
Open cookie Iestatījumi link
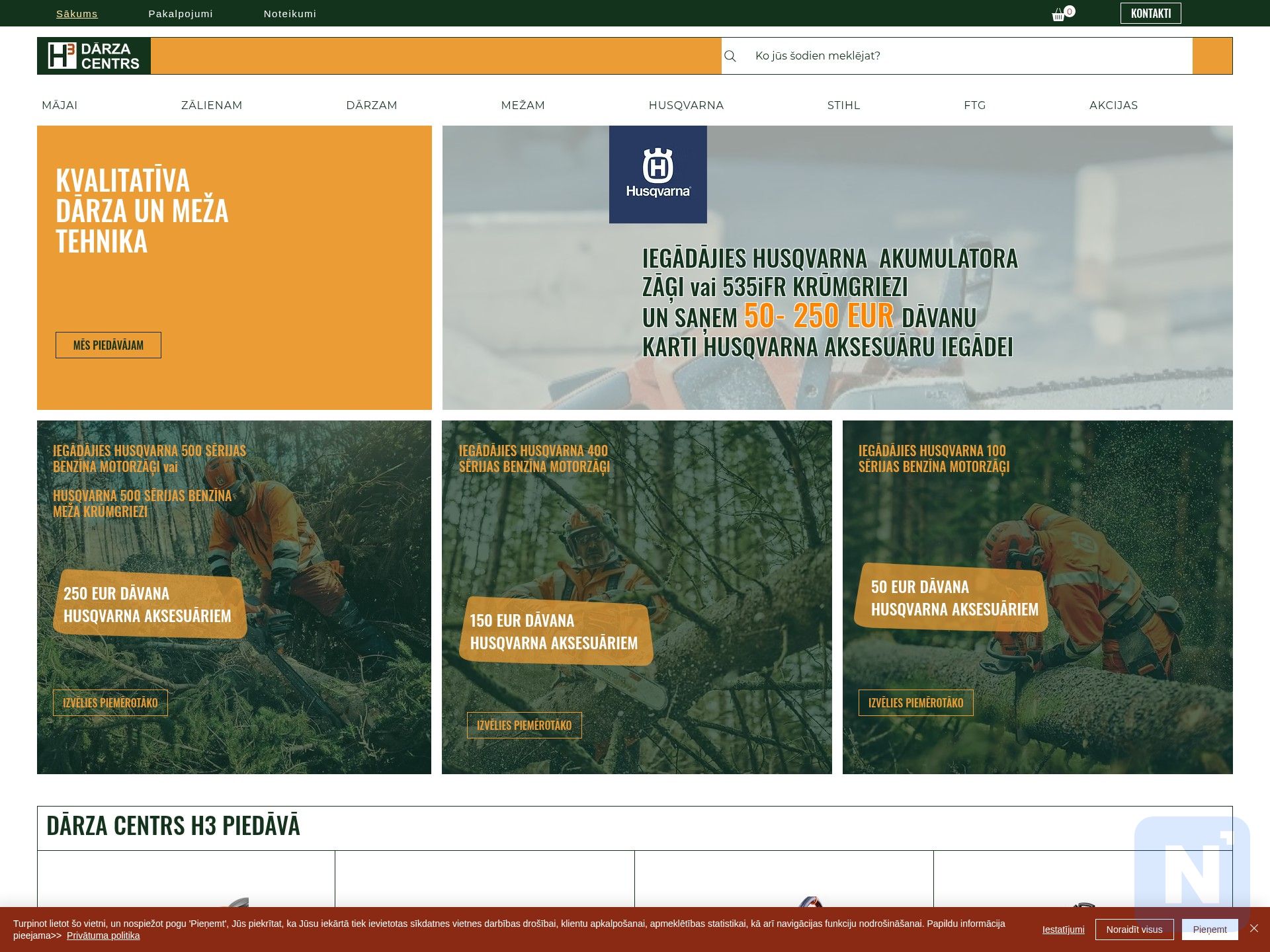point(1063,930)
